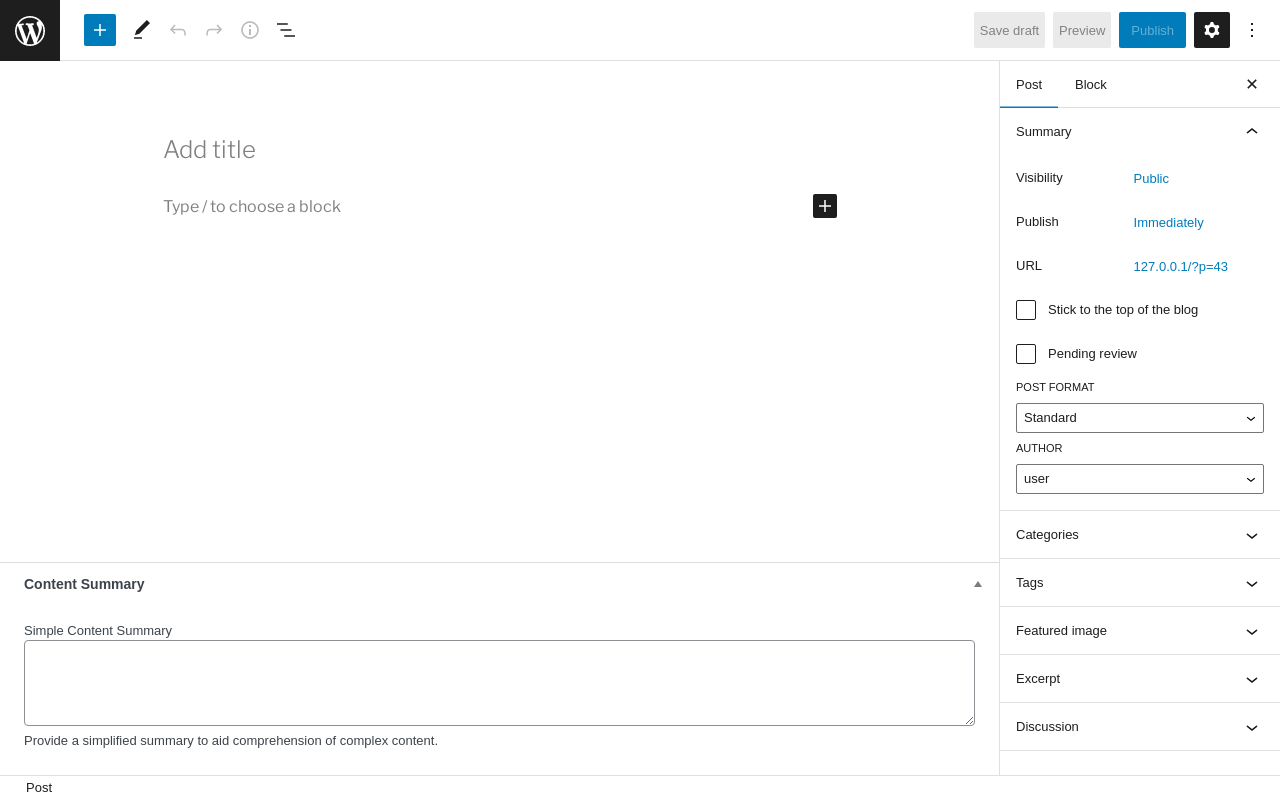Enable Stick to the top of the blog
This screenshot has height=800, width=1280.
(x=1026, y=310)
